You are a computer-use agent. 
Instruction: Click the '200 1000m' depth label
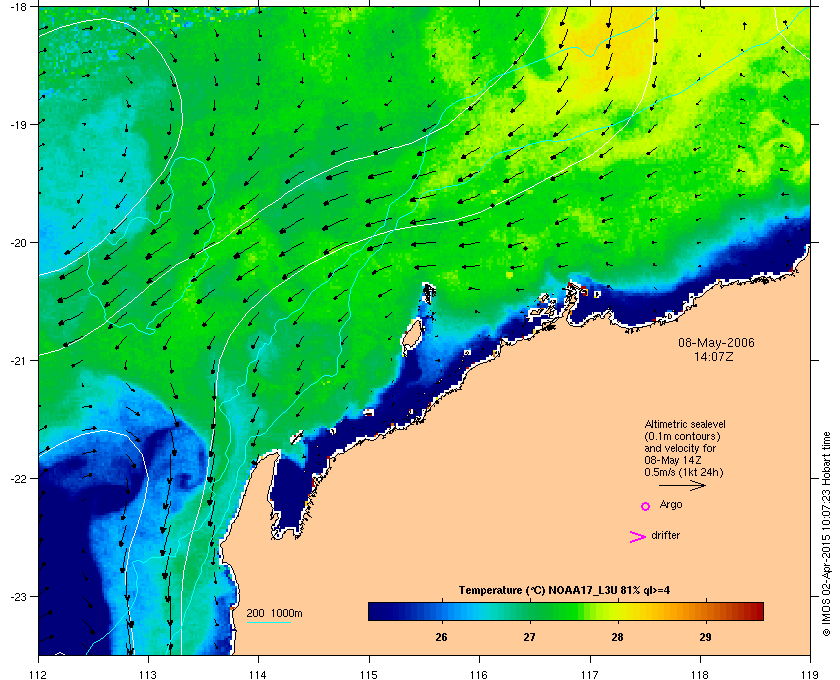(x=274, y=614)
